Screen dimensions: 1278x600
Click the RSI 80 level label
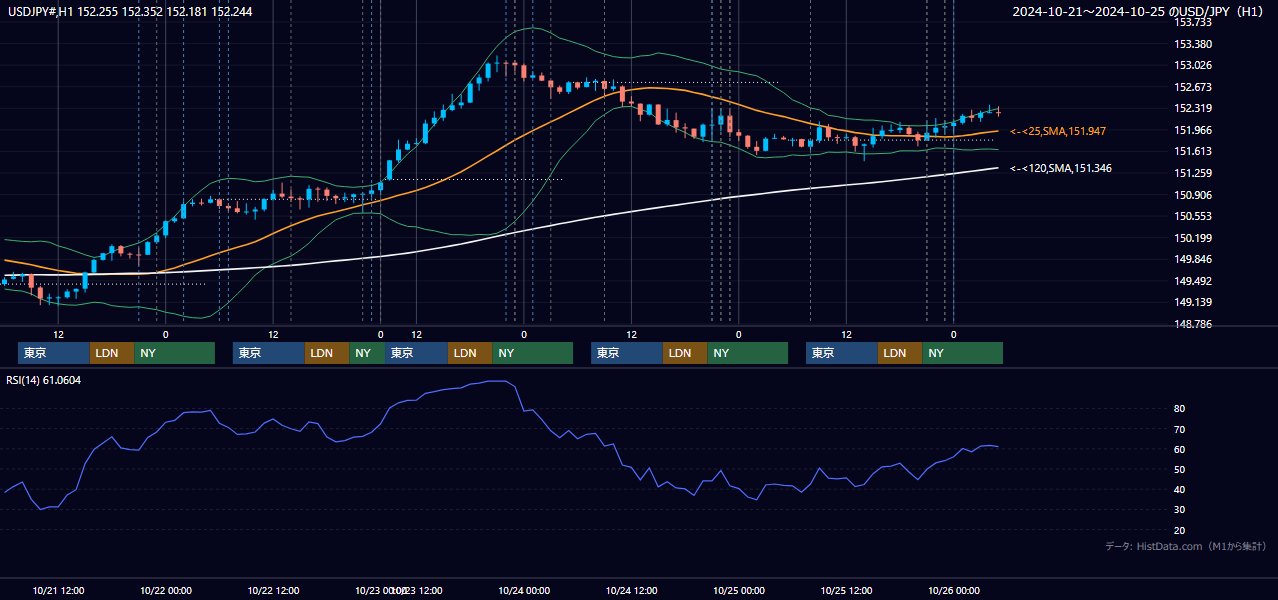coord(1180,409)
